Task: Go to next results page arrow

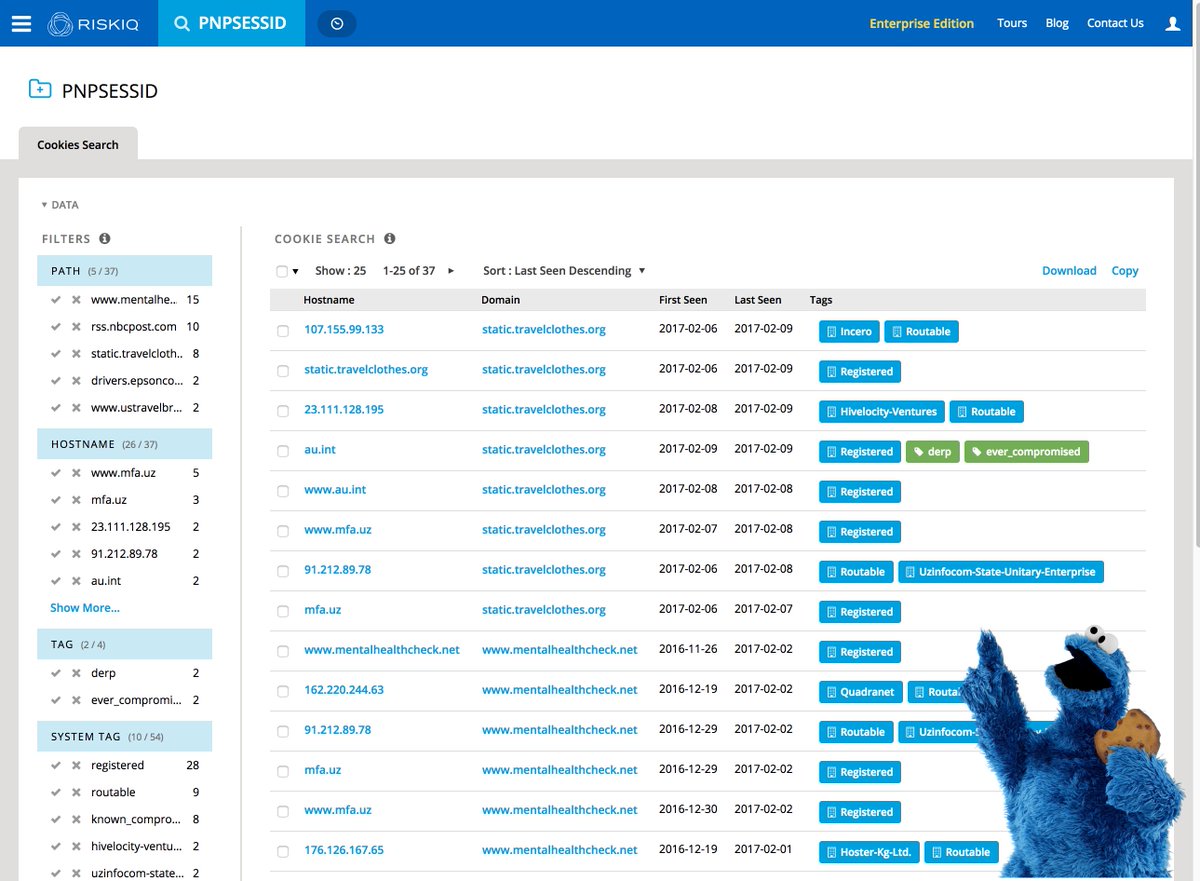Action: [451, 271]
